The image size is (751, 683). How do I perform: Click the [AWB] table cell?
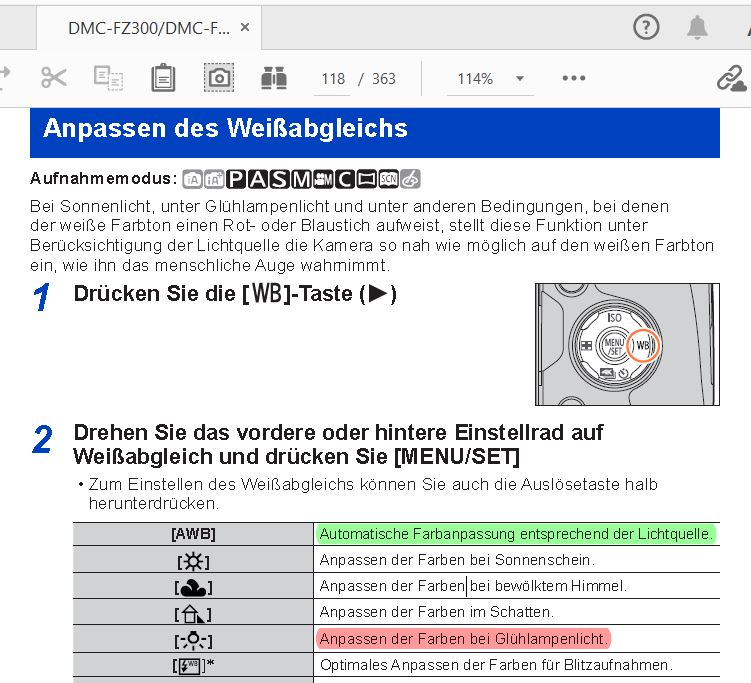pos(193,534)
